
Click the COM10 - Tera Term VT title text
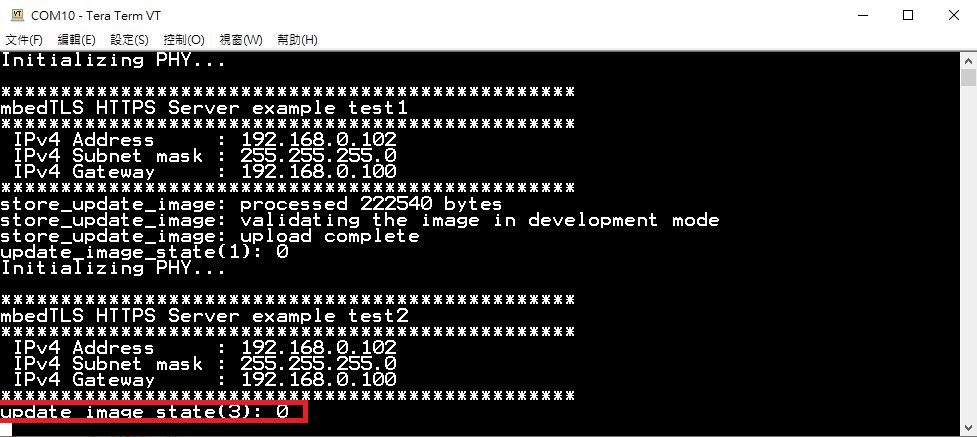pyautogui.click(x=95, y=16)
